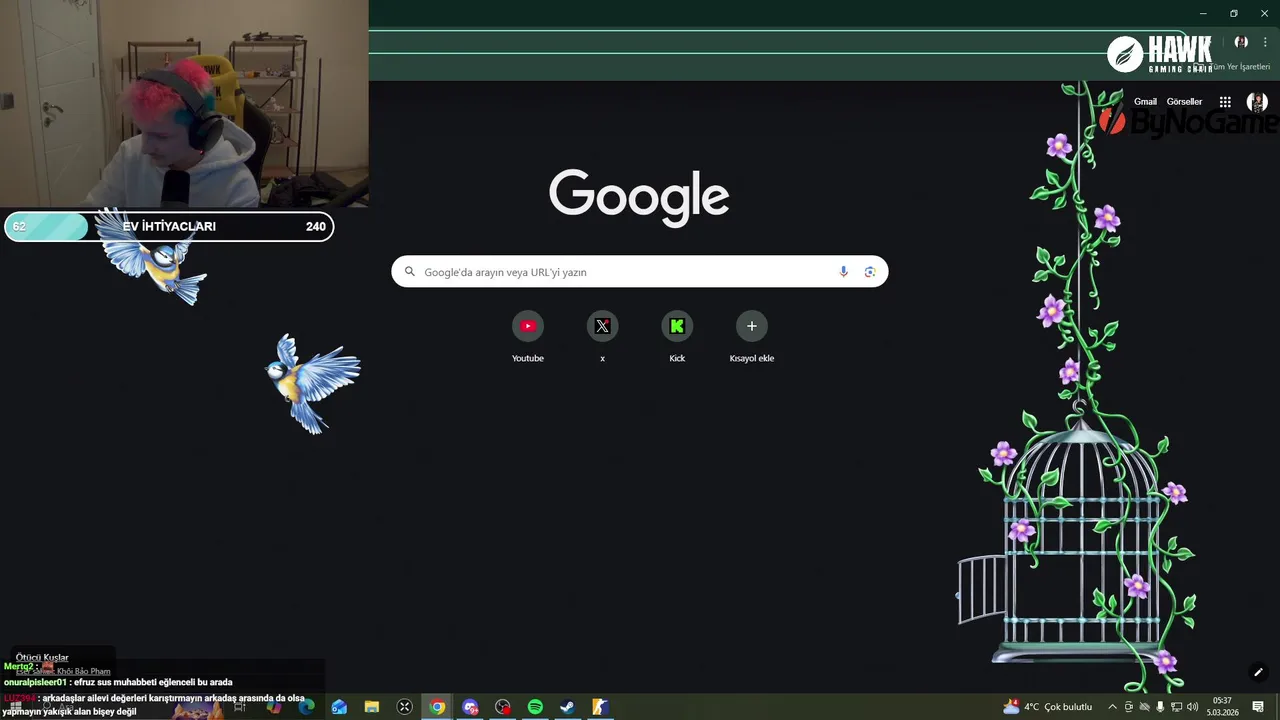This screenshot has height=720, width=1280.
Task: Customize Chrome with the pencil icon
Action: pos(1258,672)
